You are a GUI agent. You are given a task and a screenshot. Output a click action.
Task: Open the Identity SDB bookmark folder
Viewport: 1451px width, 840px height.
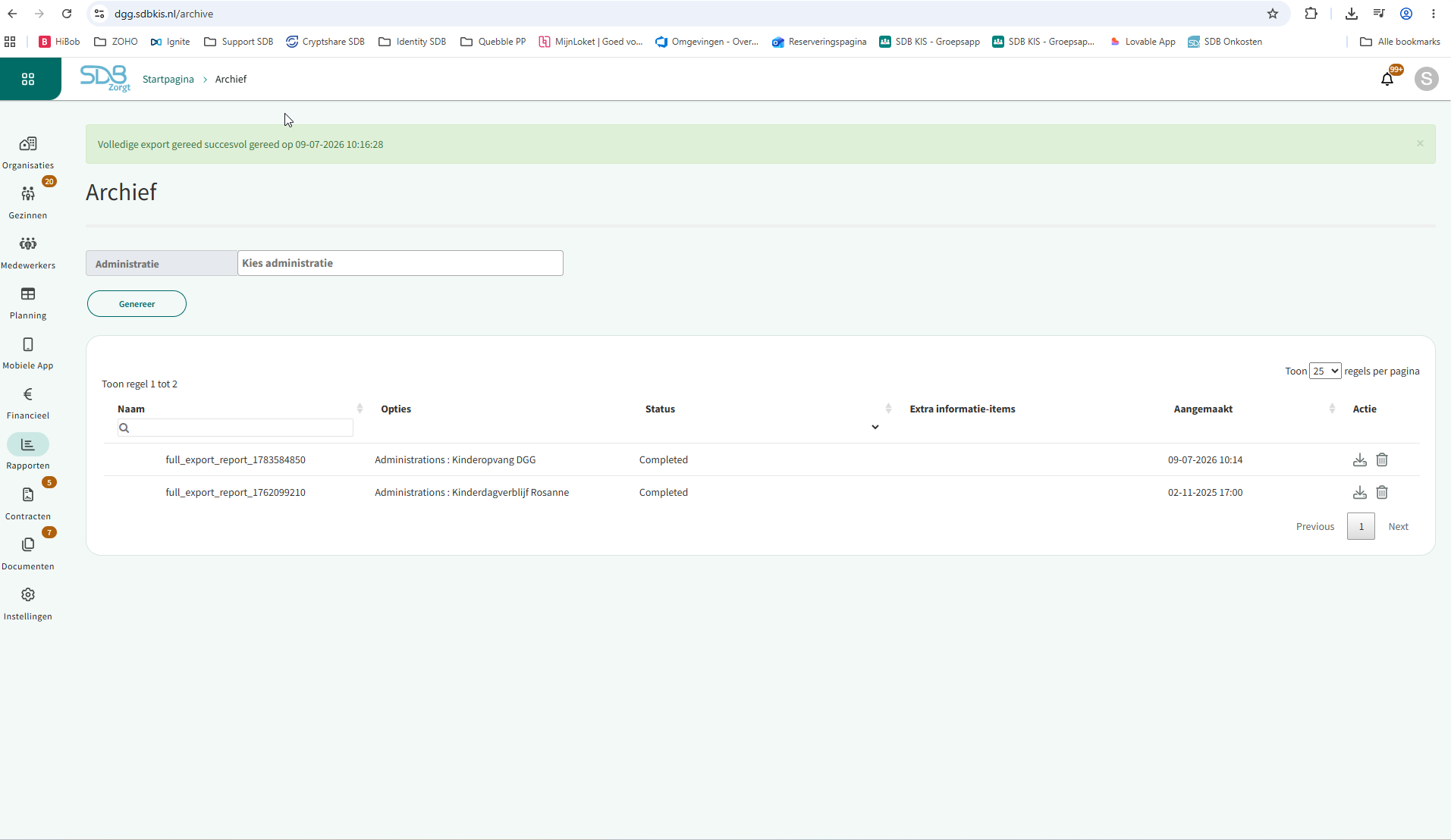(x=413, y=42)
